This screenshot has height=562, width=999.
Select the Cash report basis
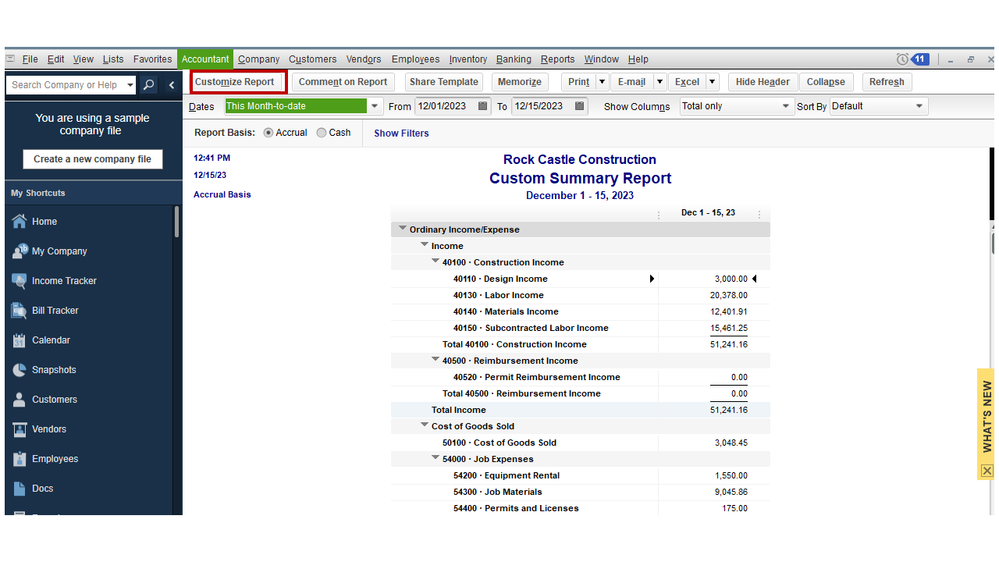(321, 133)
